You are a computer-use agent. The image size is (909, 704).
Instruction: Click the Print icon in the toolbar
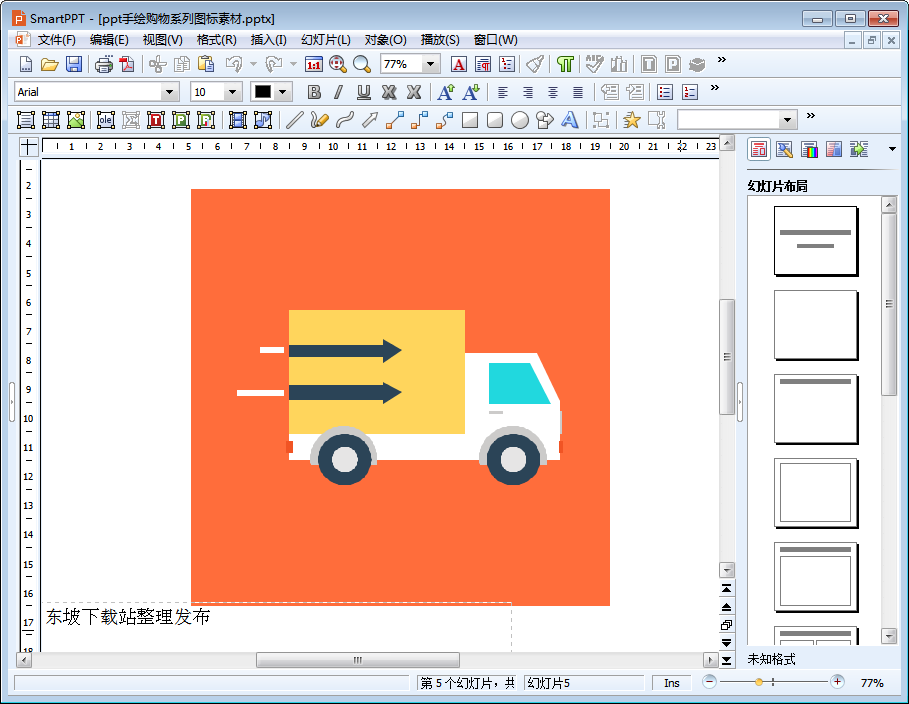(104, 64)
